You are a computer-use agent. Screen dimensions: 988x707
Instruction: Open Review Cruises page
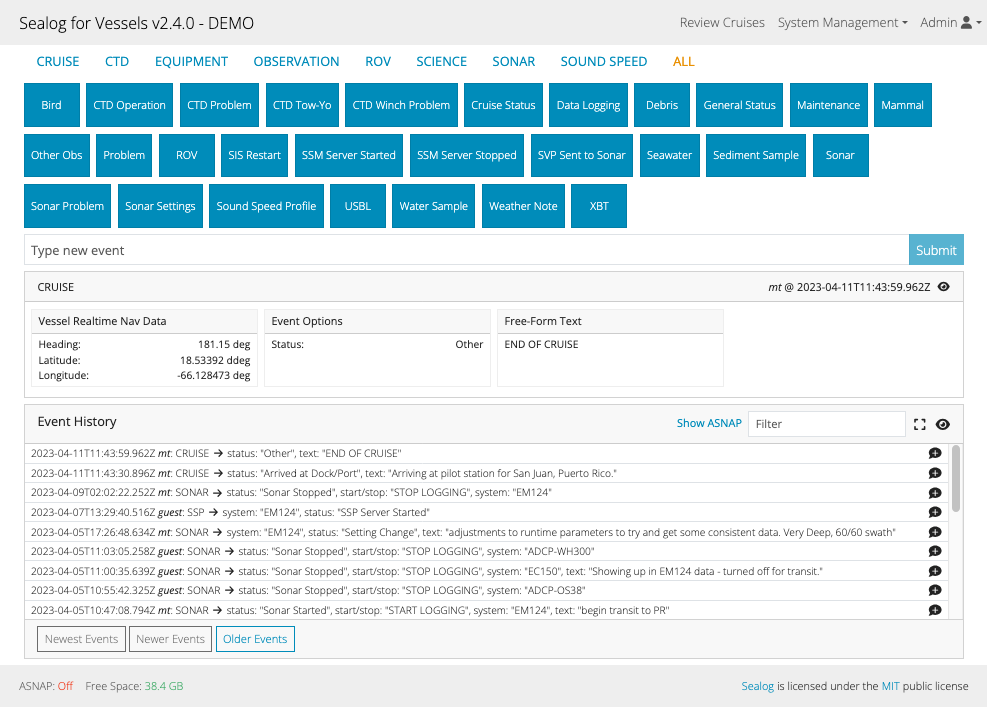coord(722,22)
